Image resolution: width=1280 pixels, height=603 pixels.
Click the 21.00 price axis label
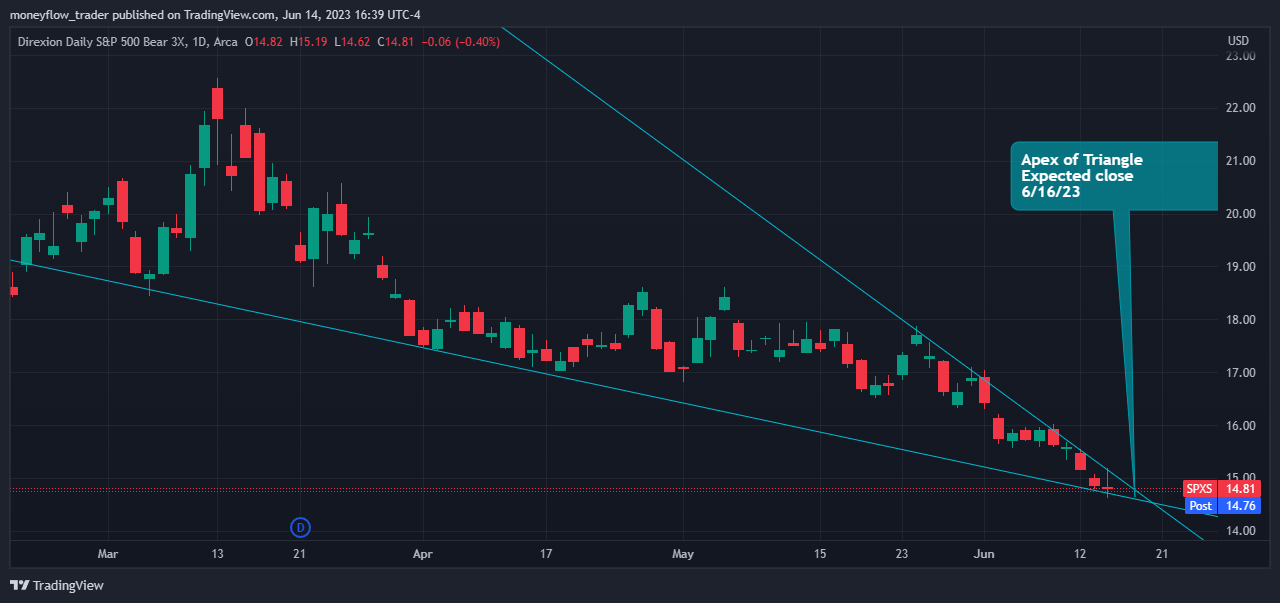coord(1241,161)
